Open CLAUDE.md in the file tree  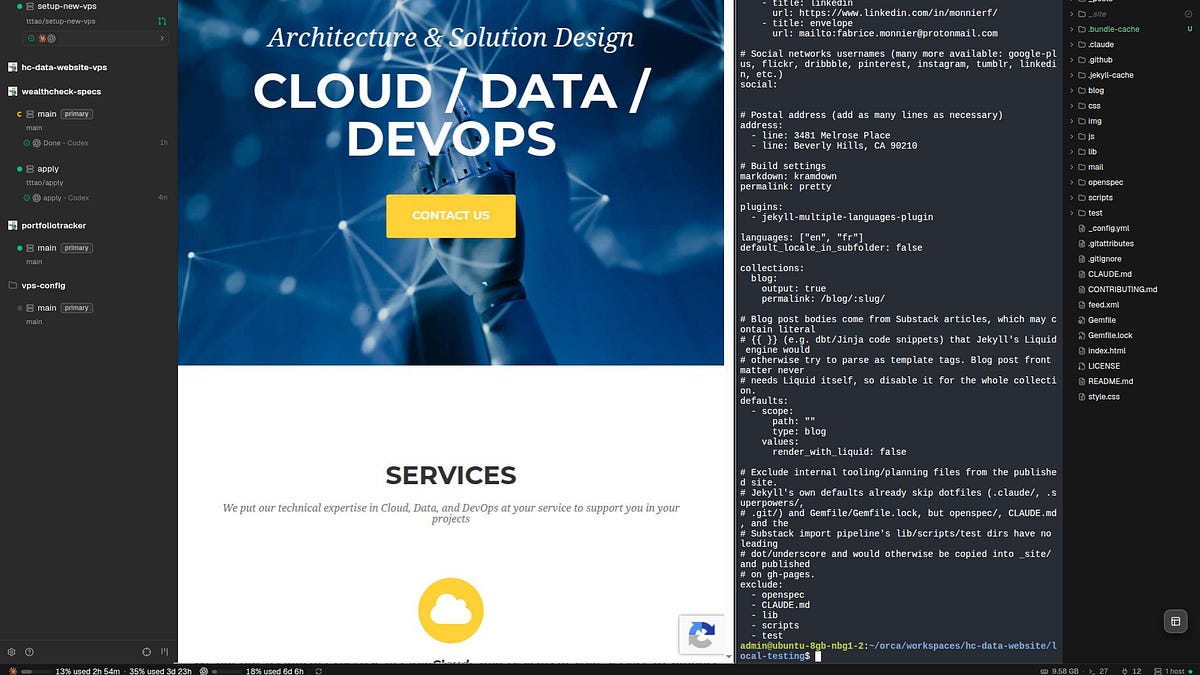pos(1110,274)
